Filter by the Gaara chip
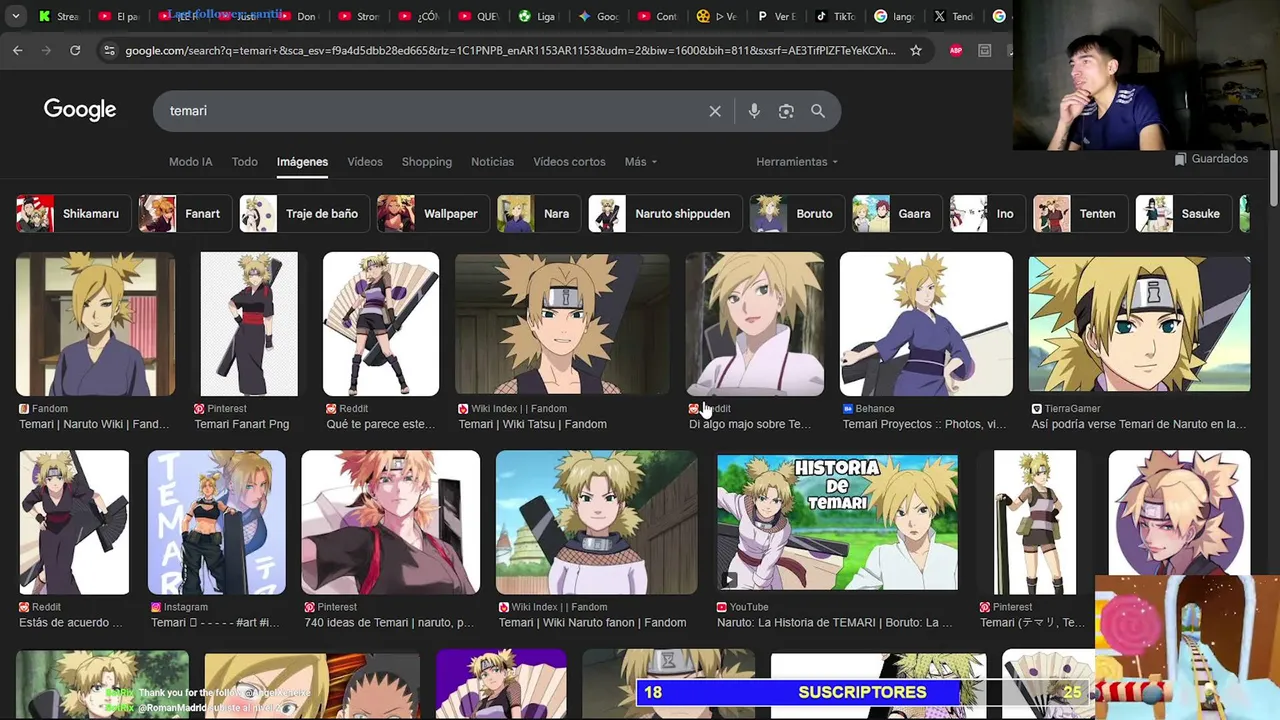 click(x=897, y=214)
